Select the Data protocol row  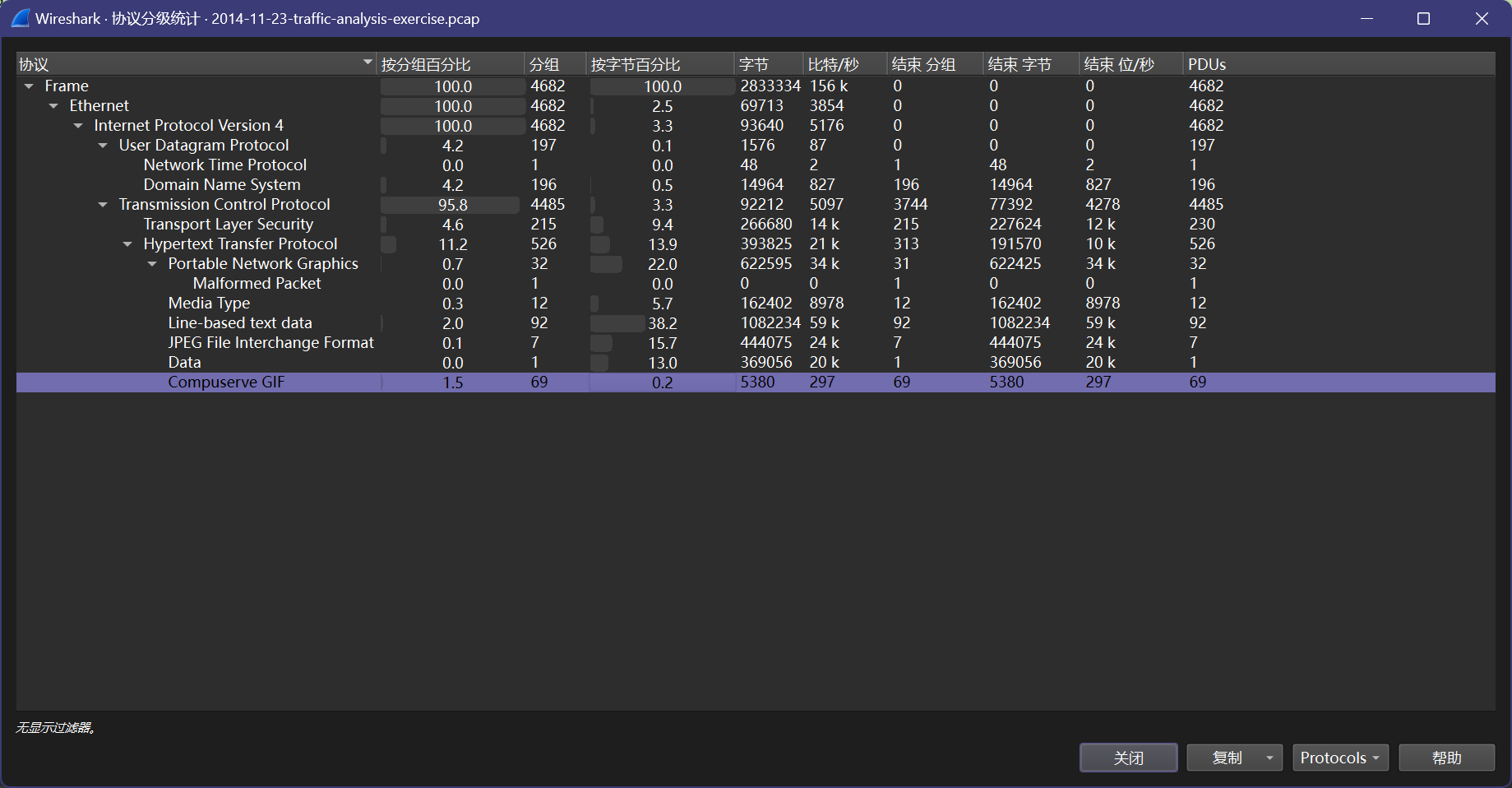(x=756, y=363)
